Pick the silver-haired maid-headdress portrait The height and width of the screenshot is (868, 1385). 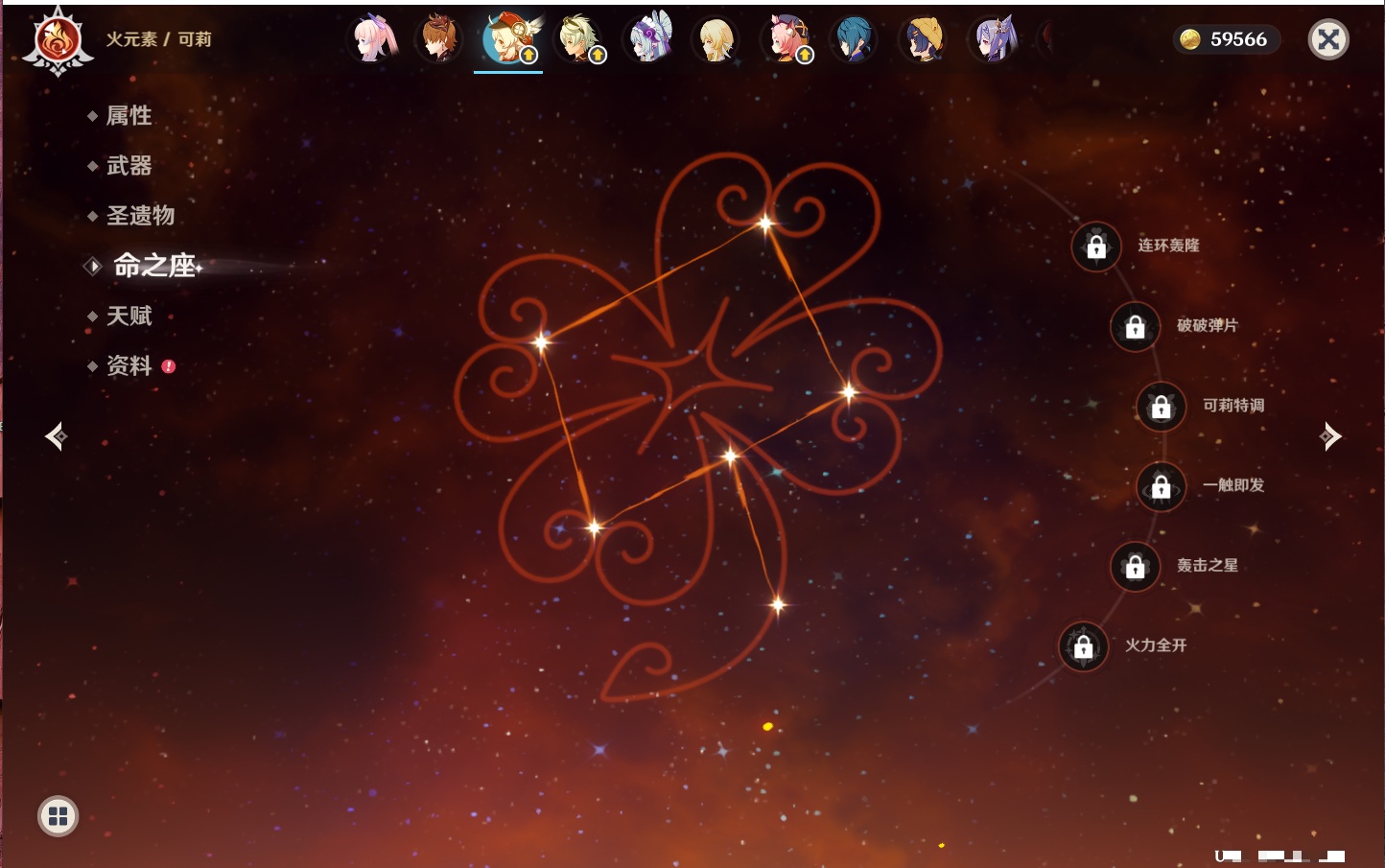649,39
